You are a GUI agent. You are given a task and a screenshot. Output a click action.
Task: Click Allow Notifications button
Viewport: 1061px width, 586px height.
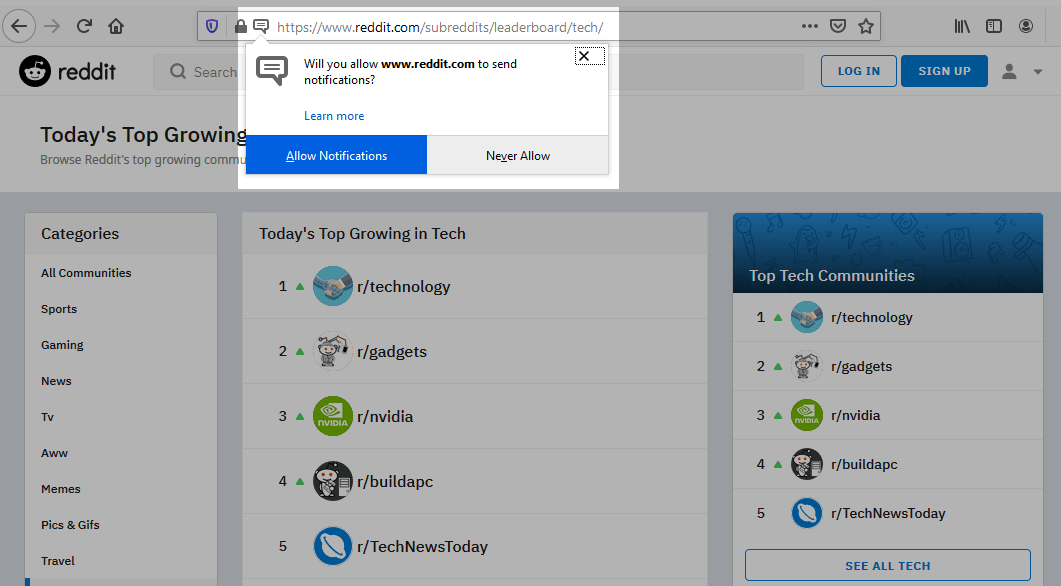coord(336,155)
